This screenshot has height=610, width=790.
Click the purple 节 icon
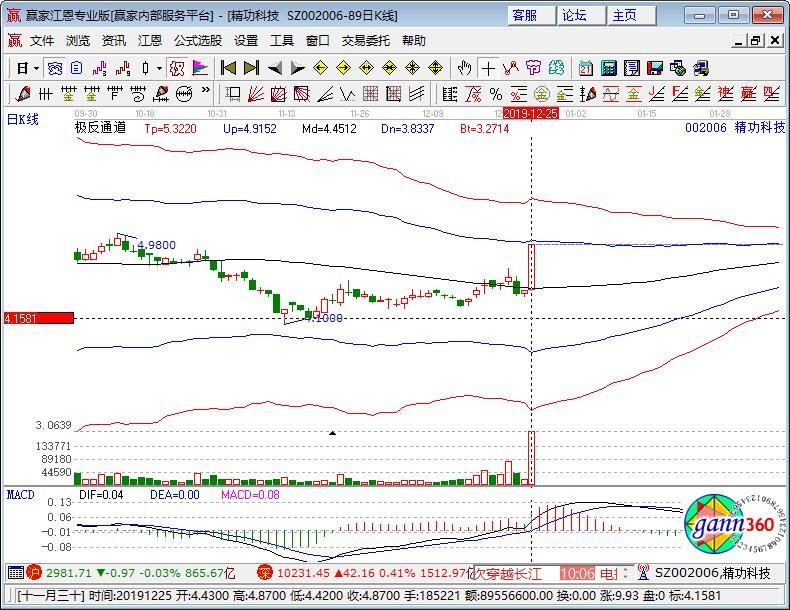534,68
